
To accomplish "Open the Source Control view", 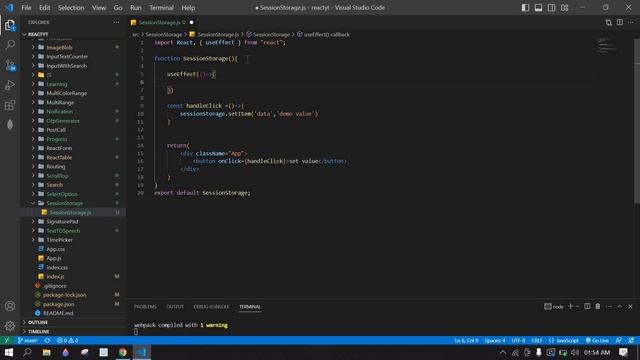I will point(10,65).
